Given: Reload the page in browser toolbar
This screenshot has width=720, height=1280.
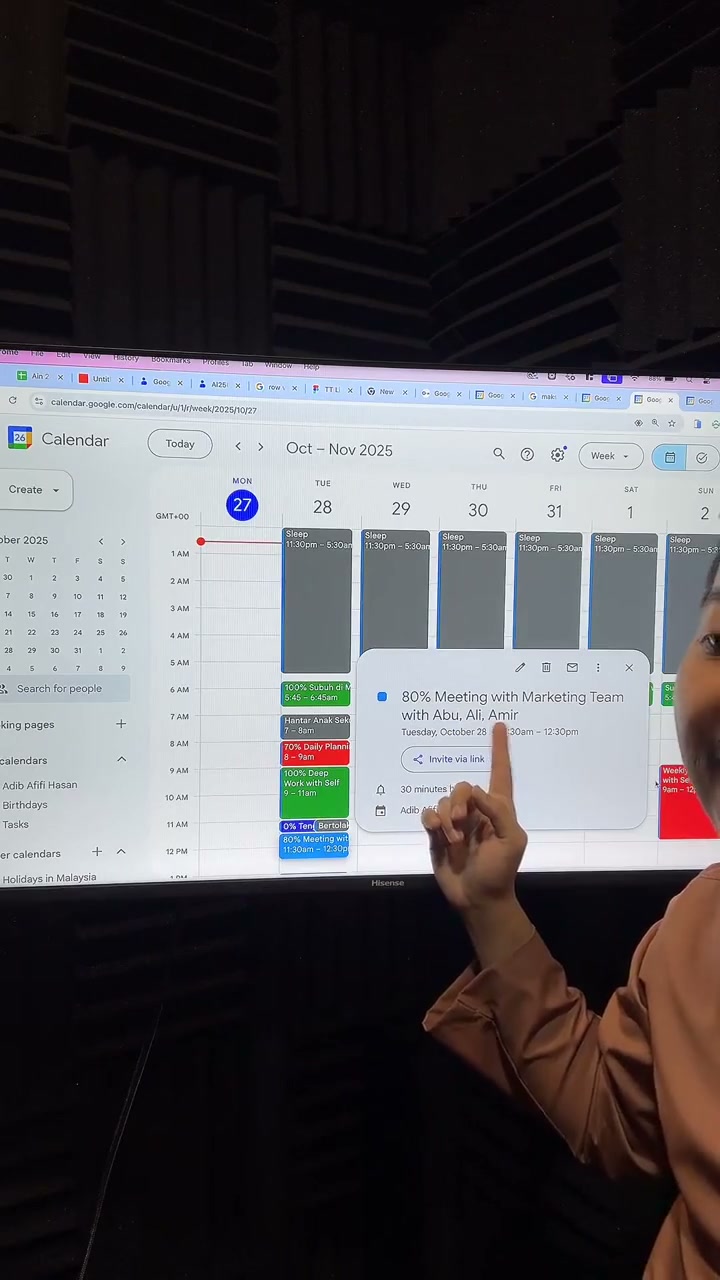Looking at the screenshot, I should click(x=12, y=400).
